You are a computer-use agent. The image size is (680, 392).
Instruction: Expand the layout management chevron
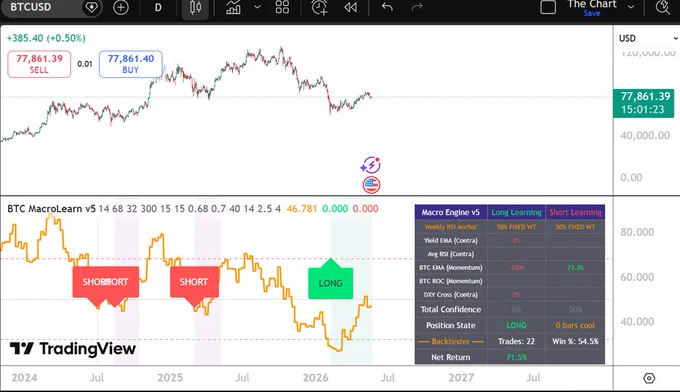point(631,7)
